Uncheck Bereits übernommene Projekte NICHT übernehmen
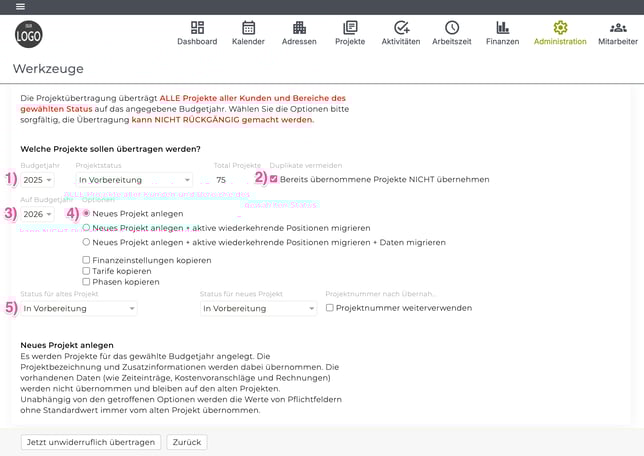 [273, 179]
